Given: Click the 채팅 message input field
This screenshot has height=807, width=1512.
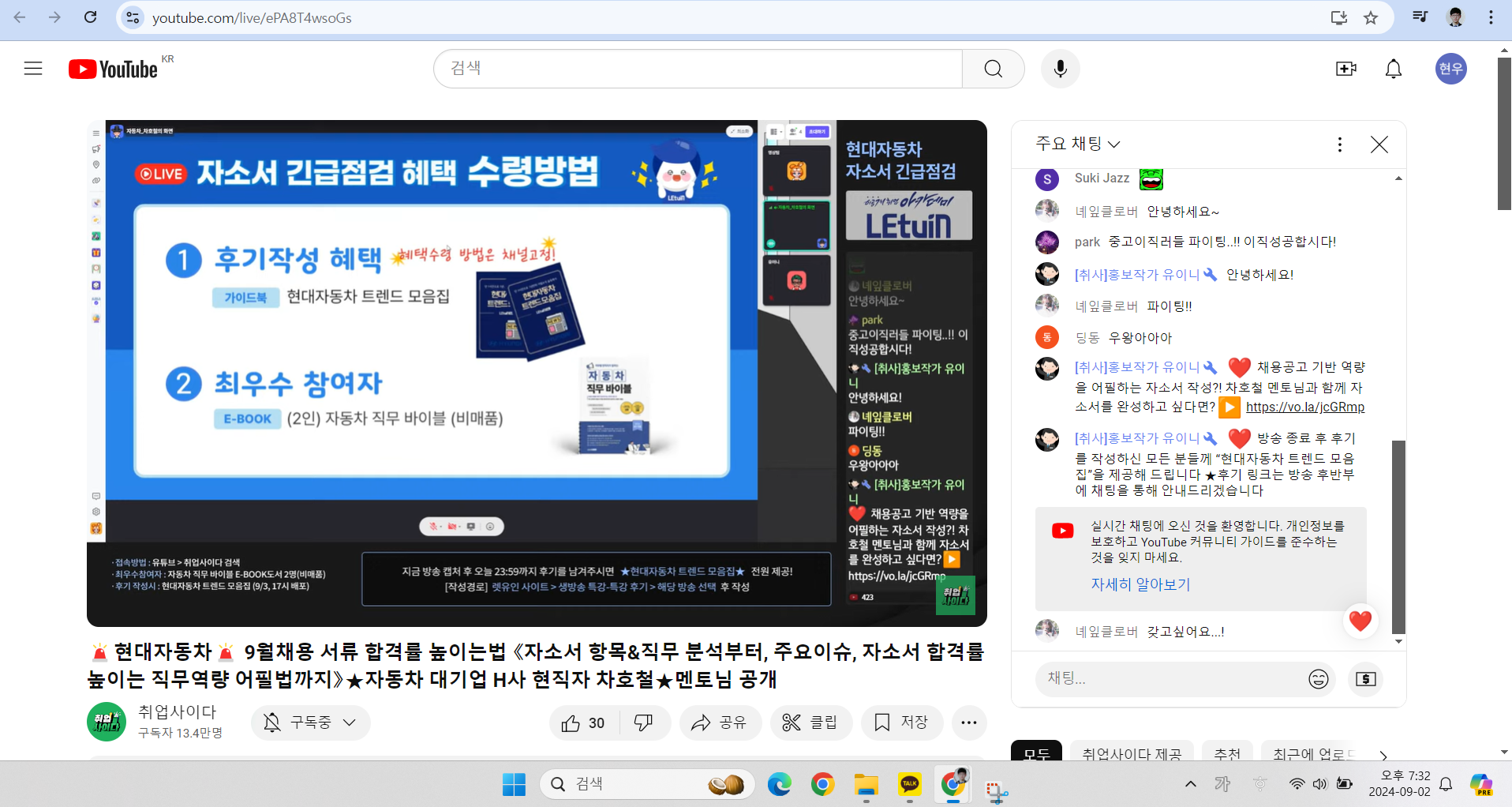Looking at the screenshot, I should coord(1168,679).
